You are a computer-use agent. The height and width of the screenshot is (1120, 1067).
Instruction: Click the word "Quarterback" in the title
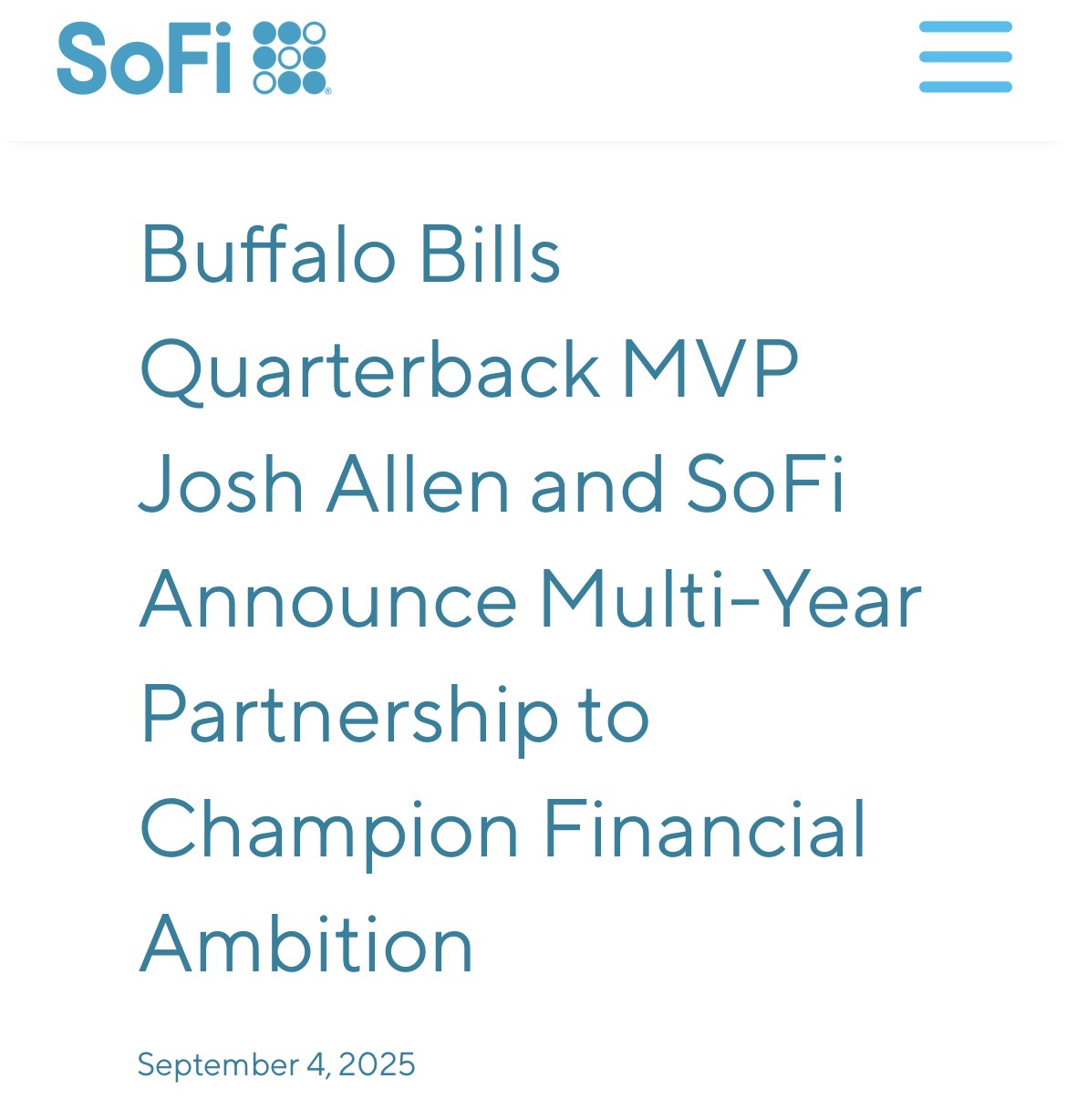pyautogui.click(x=370, y=368)
